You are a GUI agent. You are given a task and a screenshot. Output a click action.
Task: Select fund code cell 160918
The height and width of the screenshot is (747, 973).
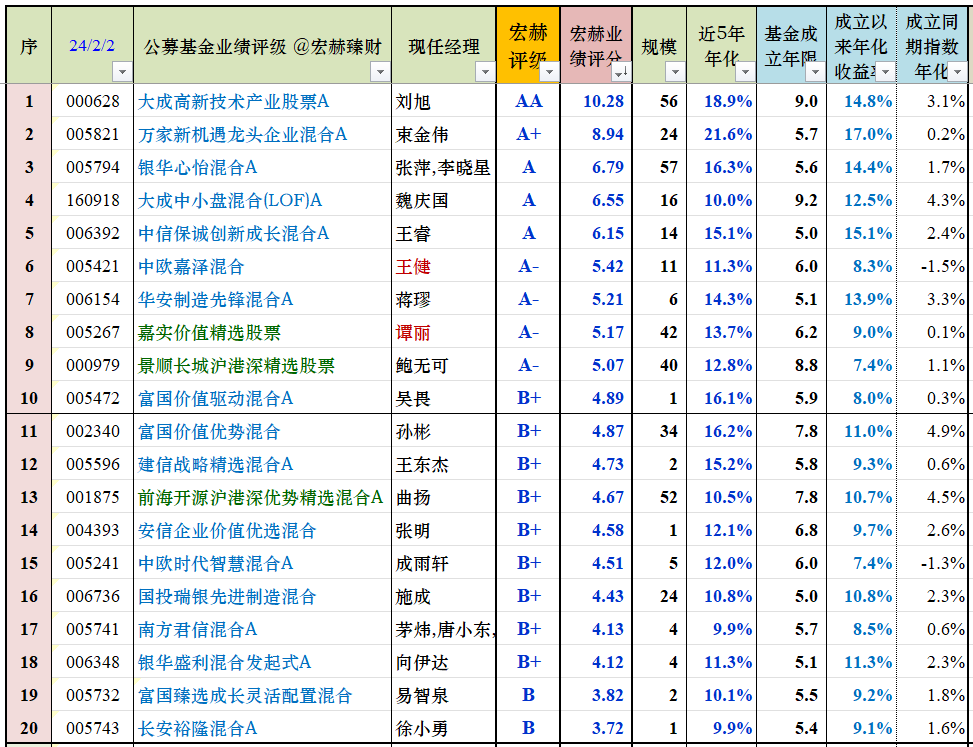coord(92,200)
